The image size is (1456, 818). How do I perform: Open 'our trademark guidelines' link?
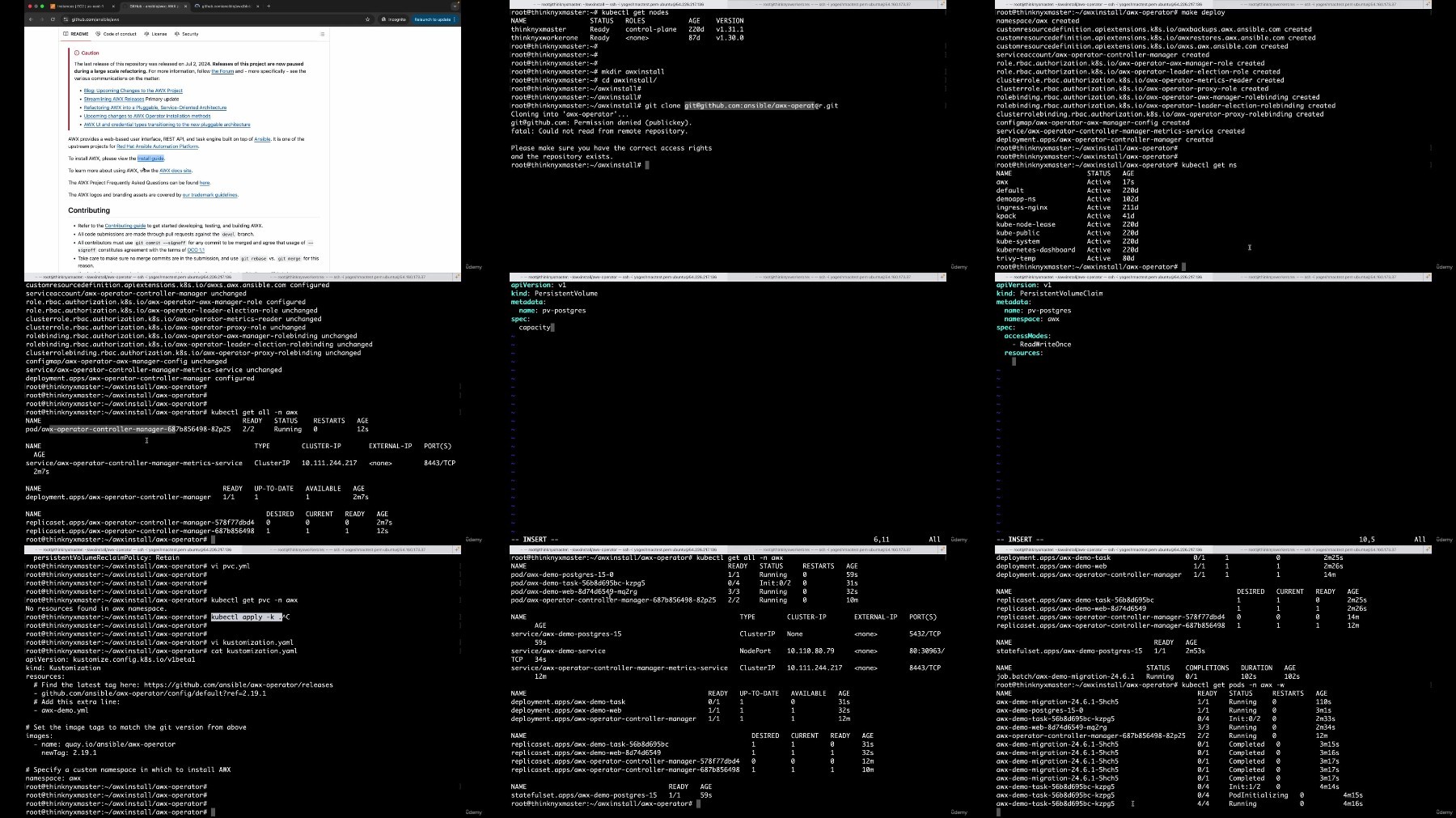point(210,195)
